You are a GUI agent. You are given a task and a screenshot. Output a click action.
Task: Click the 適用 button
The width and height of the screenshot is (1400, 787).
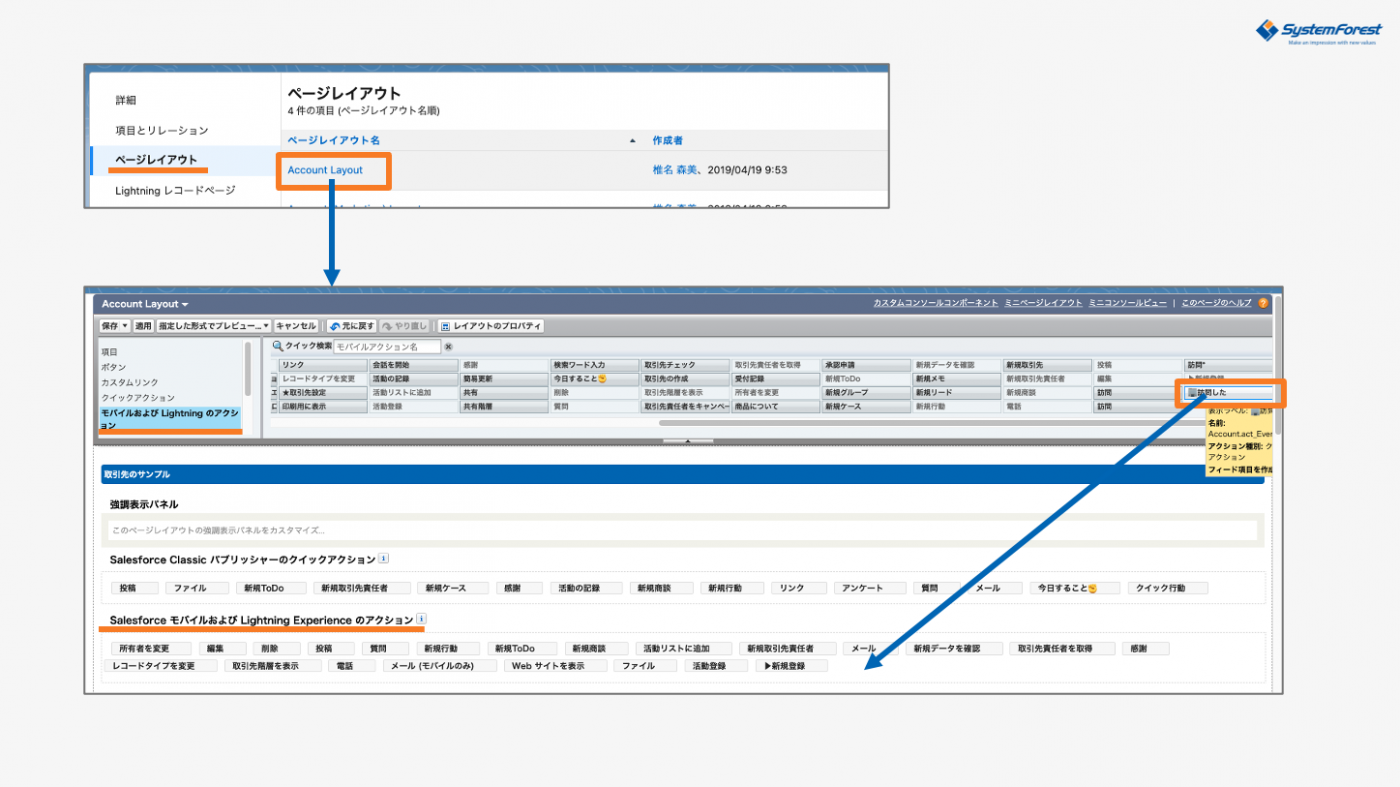point(143,326)
